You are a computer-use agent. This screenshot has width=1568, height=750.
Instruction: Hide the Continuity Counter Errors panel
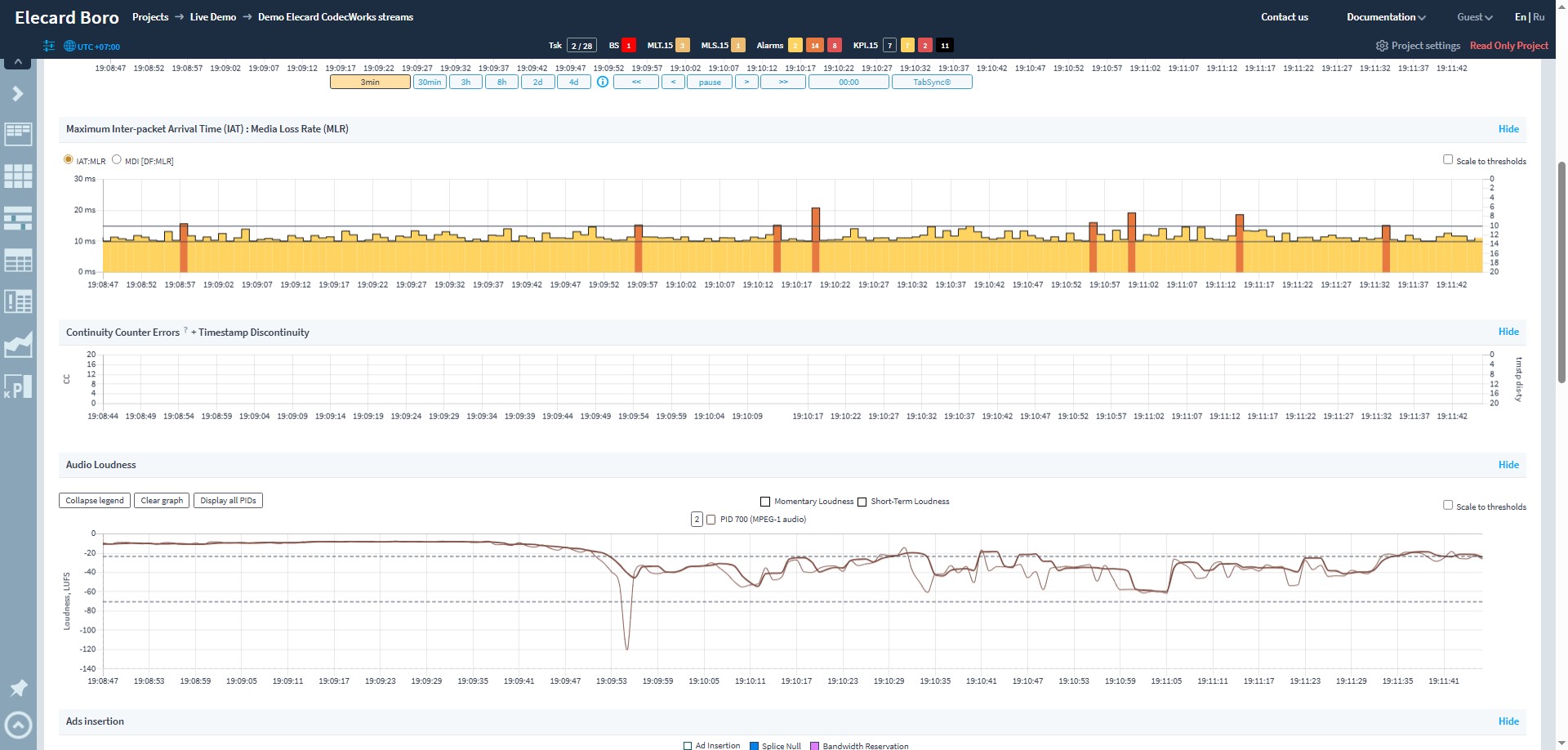pos(1508,332)
